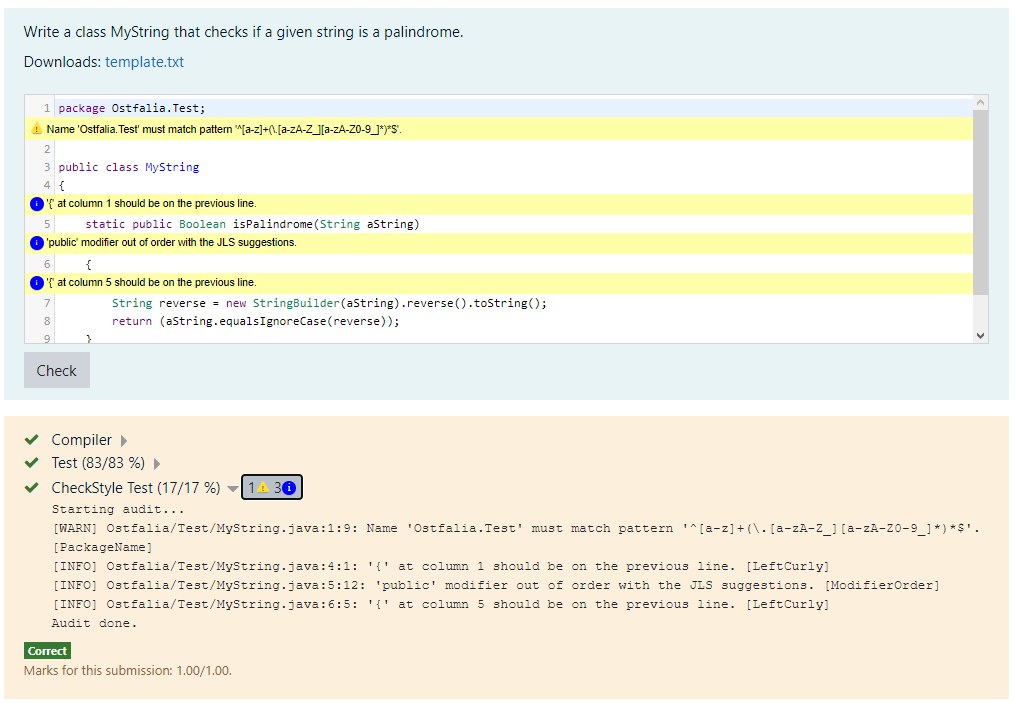This screenshot has height=710, width=1016.
Task: Click 'Marks for this submission: 1.00/1.00.' text
Action: 128,670
